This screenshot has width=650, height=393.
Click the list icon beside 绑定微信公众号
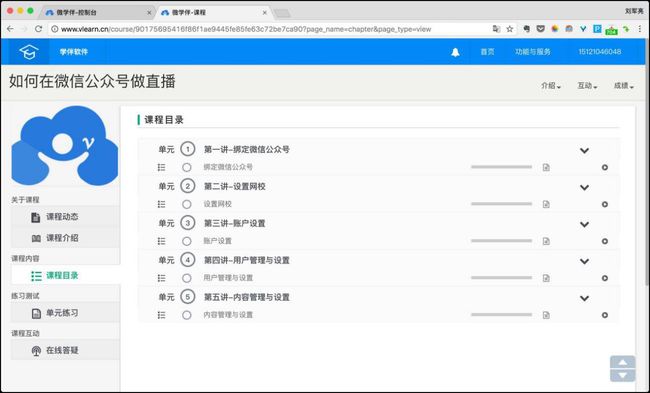coord(161,167)
